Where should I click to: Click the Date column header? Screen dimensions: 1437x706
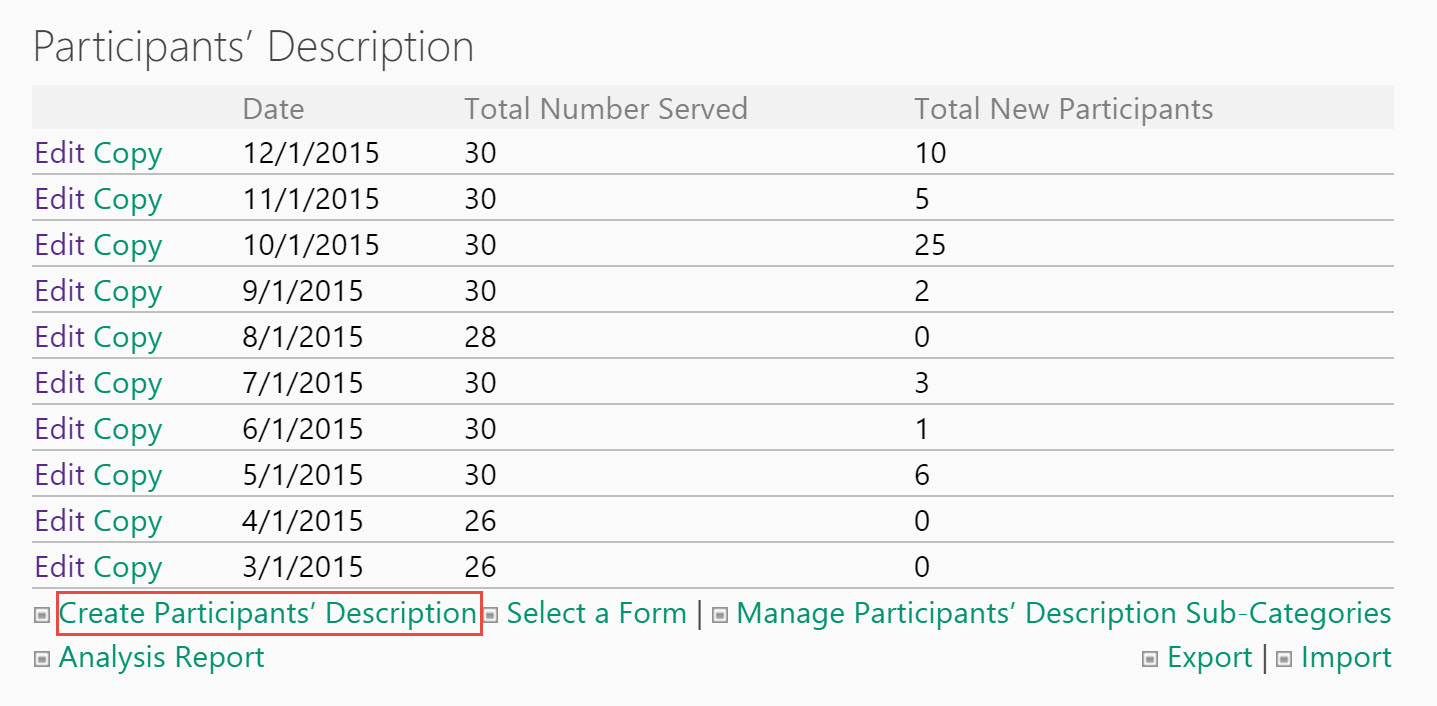pos(274,108)
